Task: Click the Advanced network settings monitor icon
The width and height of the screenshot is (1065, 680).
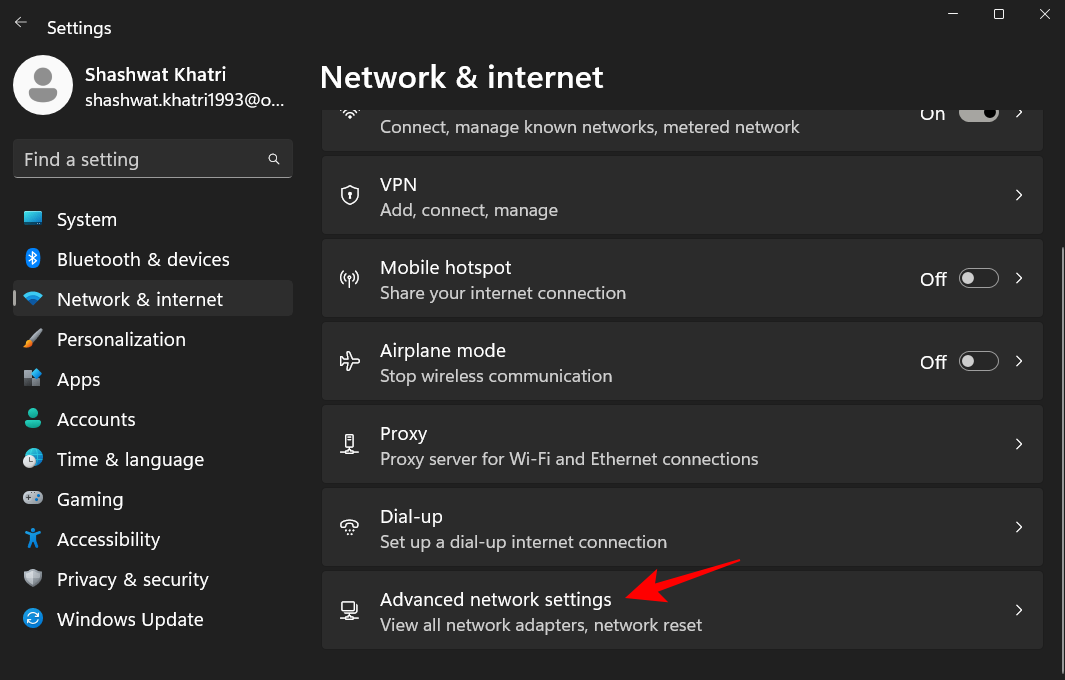Action: click(x=350, y=611)
